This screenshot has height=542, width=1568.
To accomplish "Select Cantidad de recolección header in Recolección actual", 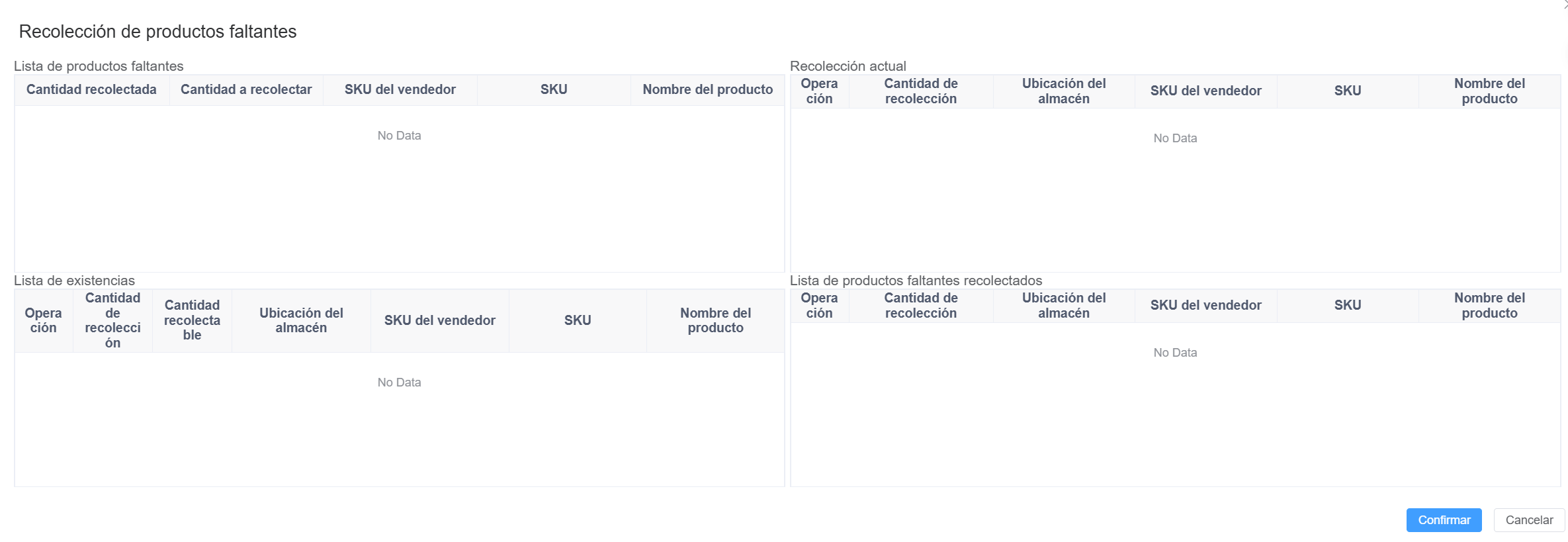I will click(920, 91).
